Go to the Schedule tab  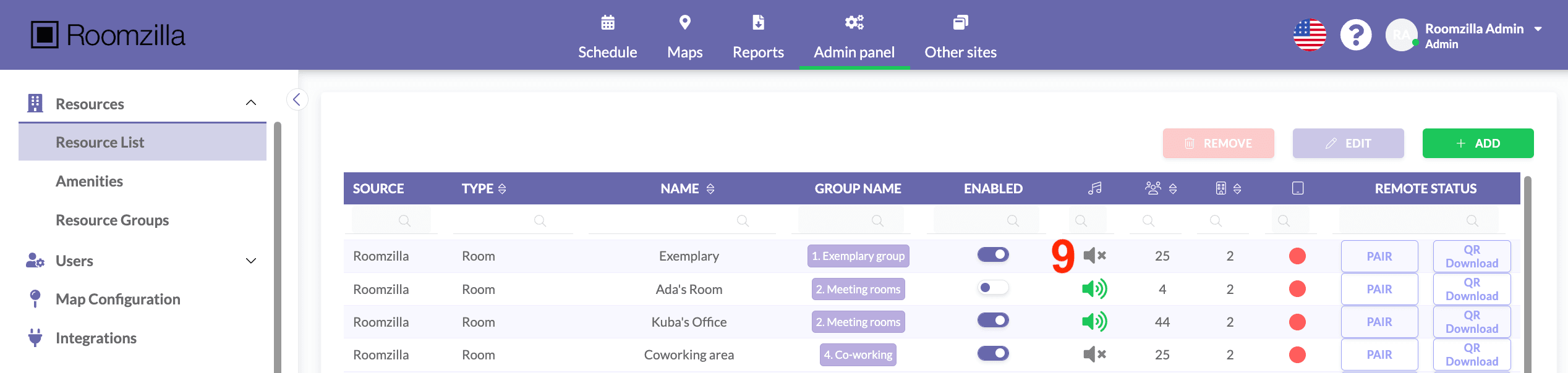click(x=607, y=37)
